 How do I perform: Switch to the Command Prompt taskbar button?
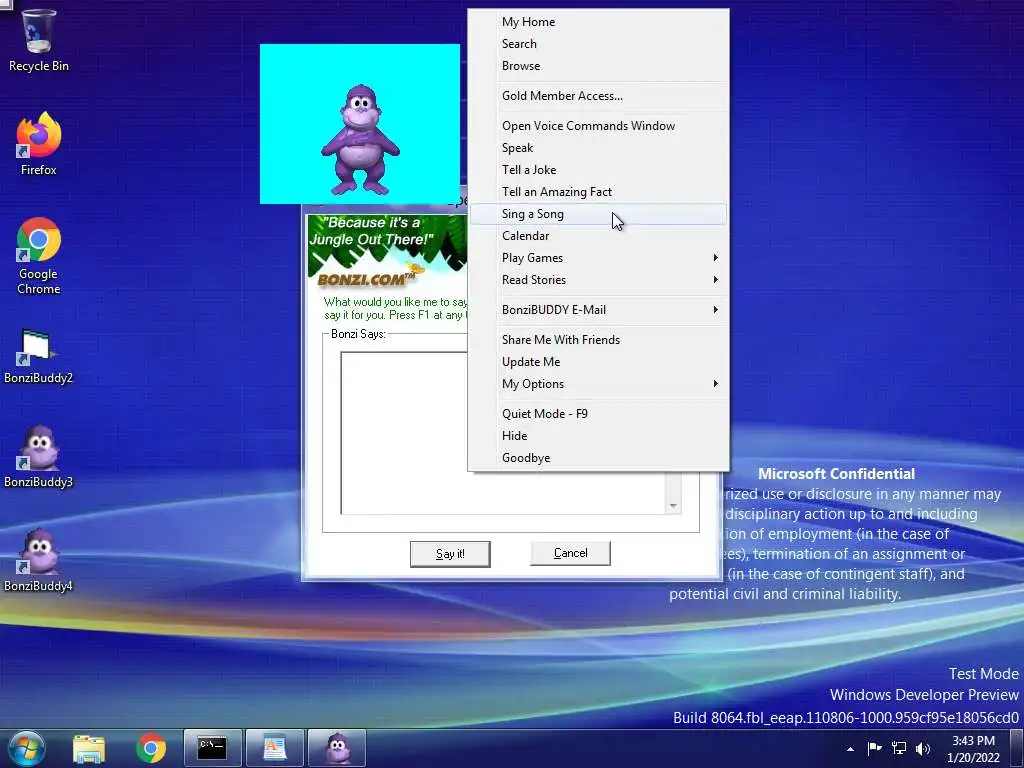click(212, 748)
